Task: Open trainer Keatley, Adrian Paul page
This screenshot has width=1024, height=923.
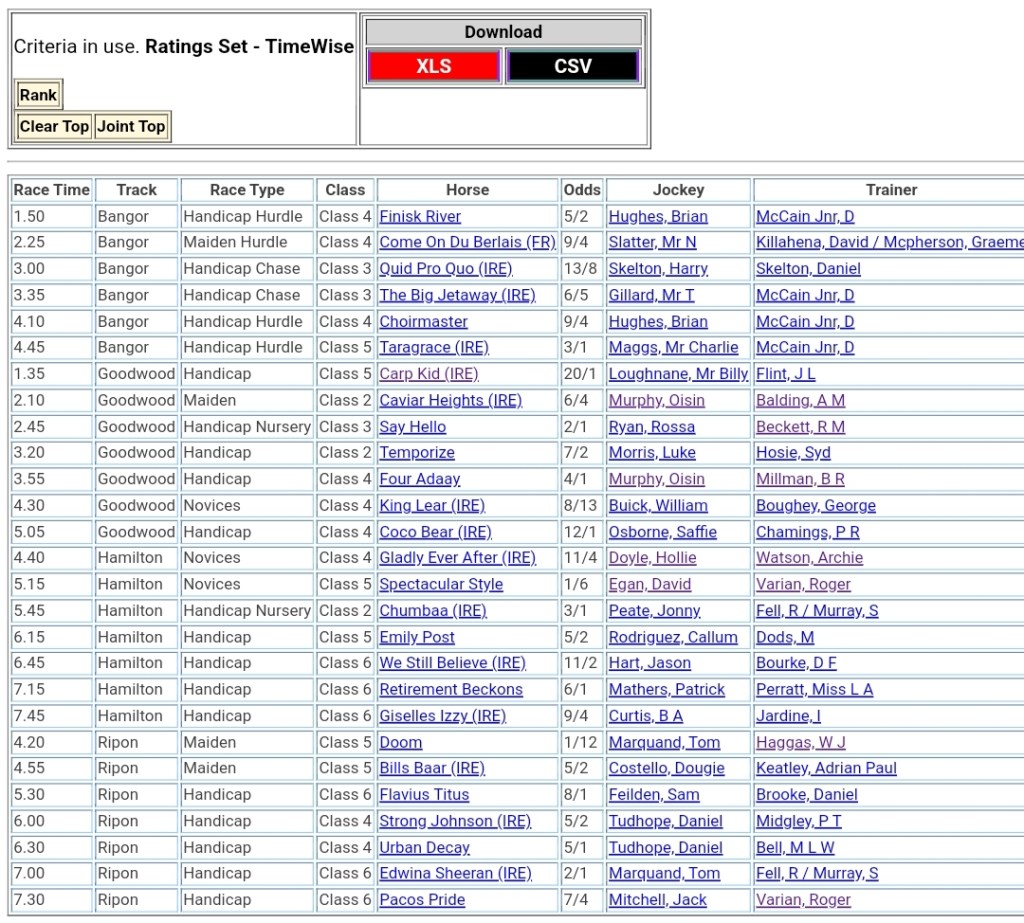Action: 826,769
